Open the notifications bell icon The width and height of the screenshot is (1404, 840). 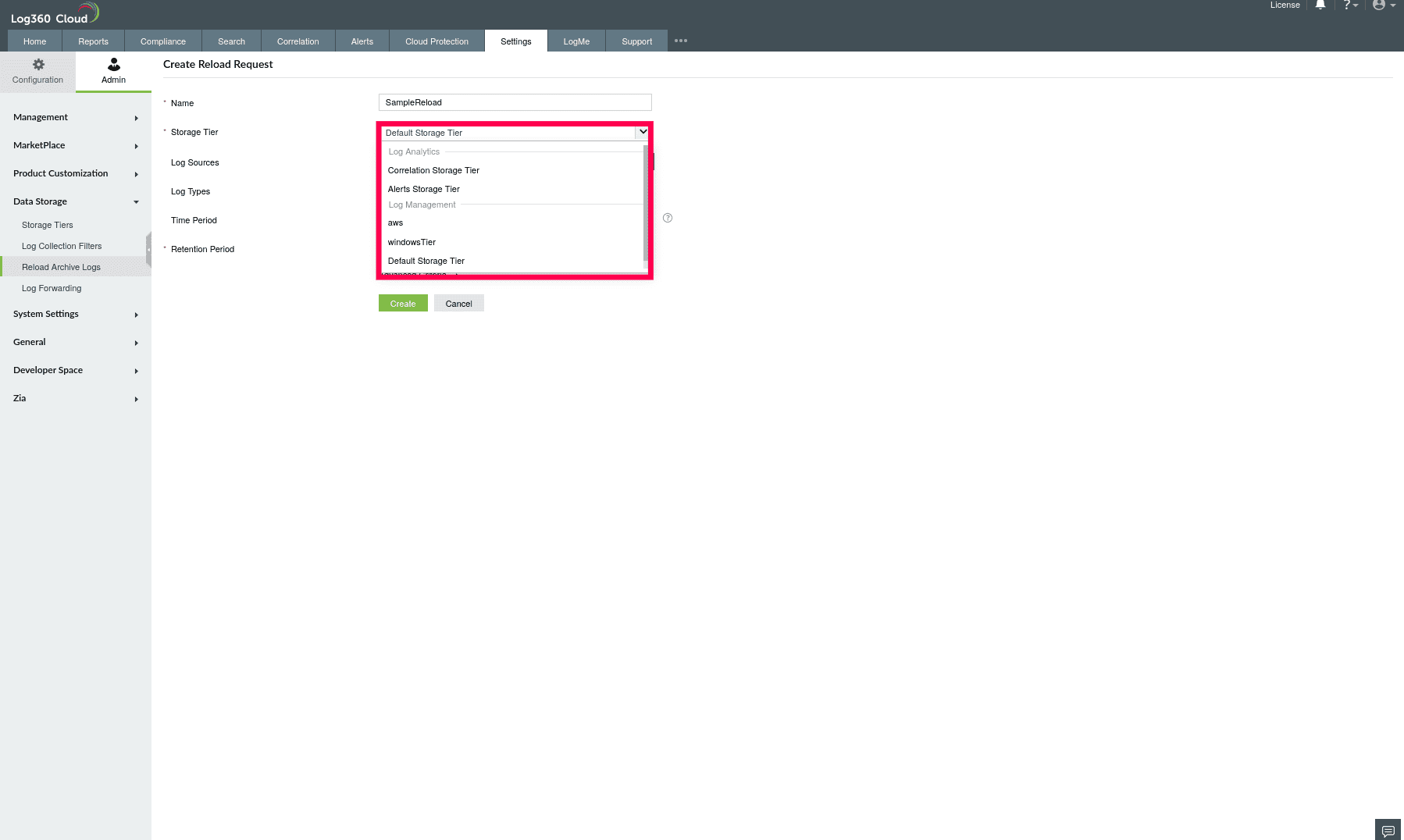tap(1320, 5)
